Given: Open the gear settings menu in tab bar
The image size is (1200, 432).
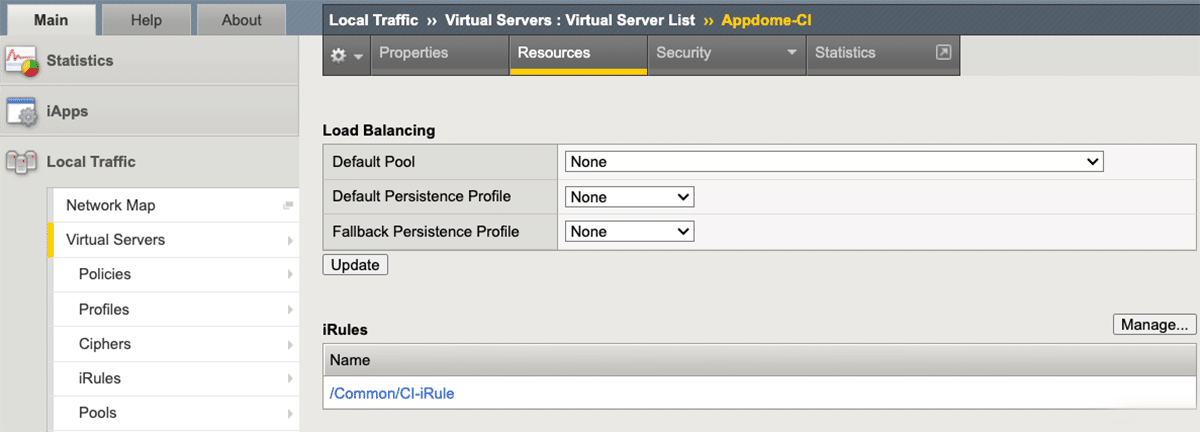Looking at the screenshot, I should (x=346, y=54).
